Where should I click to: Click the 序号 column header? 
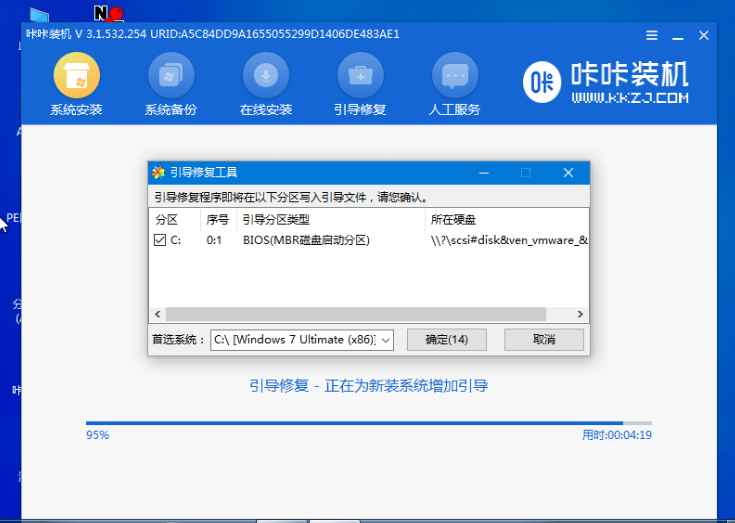[x=218, y=220]
